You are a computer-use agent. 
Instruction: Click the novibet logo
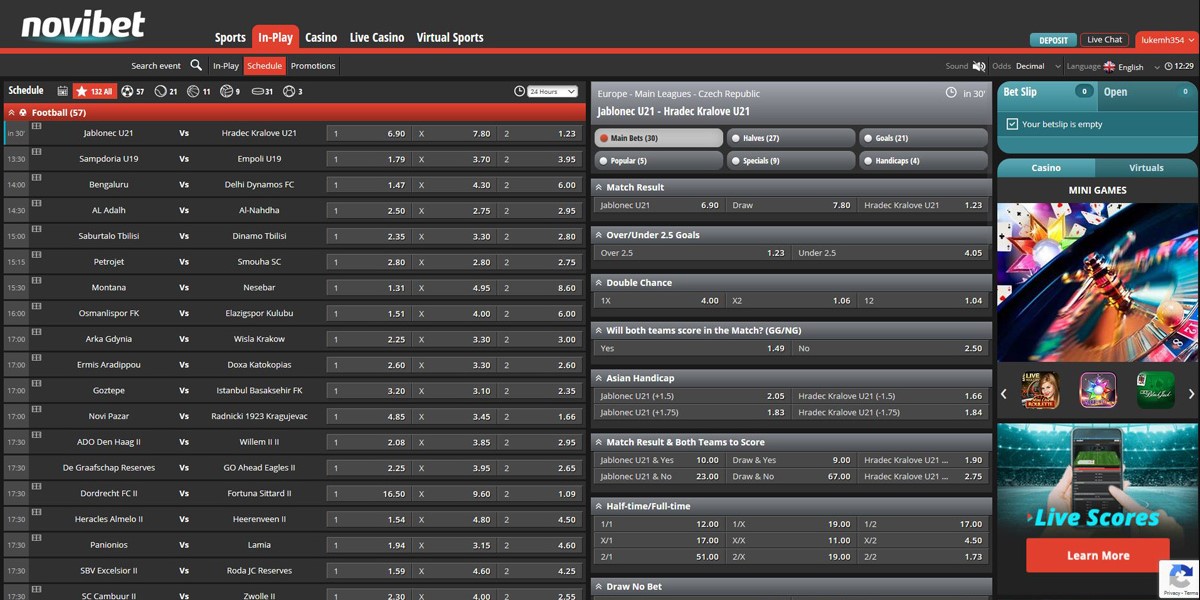(83, 25)
